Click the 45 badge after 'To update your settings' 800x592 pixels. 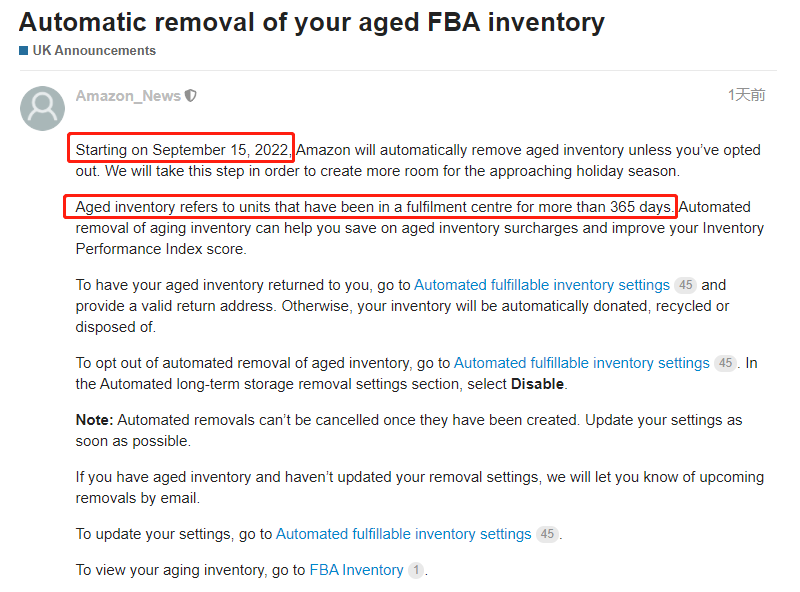click(547, 534)
